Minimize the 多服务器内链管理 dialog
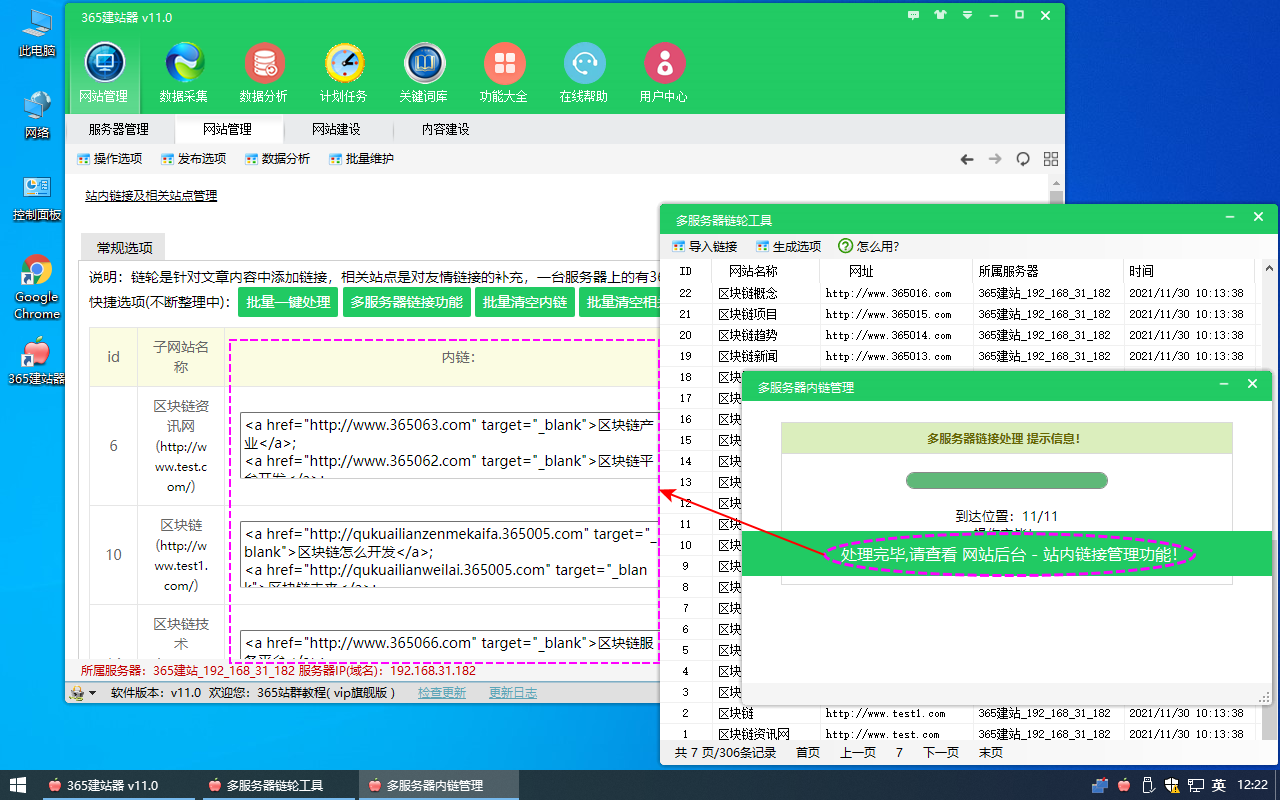 pyautogui.click(x=1224, y=384)
